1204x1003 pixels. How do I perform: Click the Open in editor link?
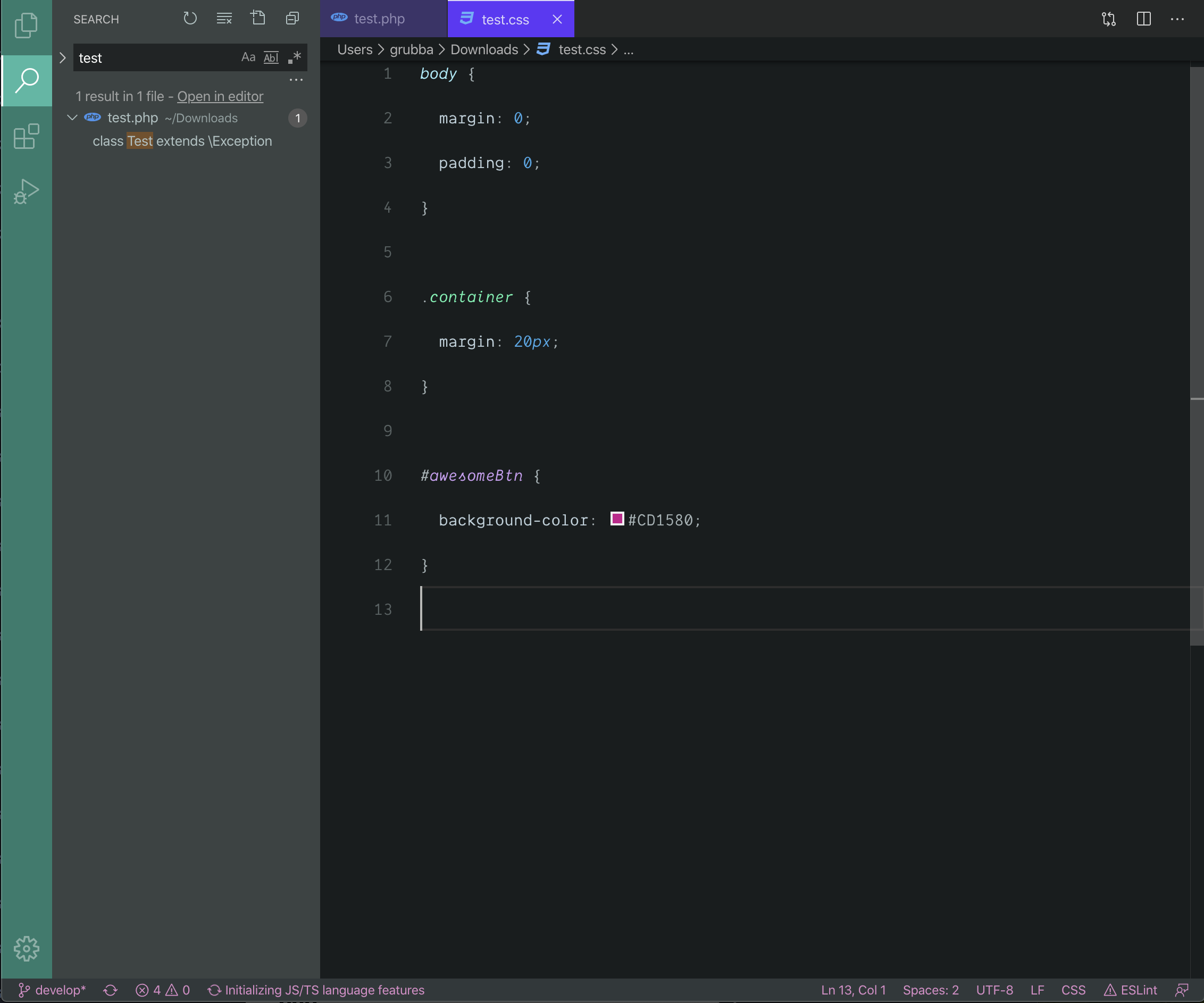220,96
